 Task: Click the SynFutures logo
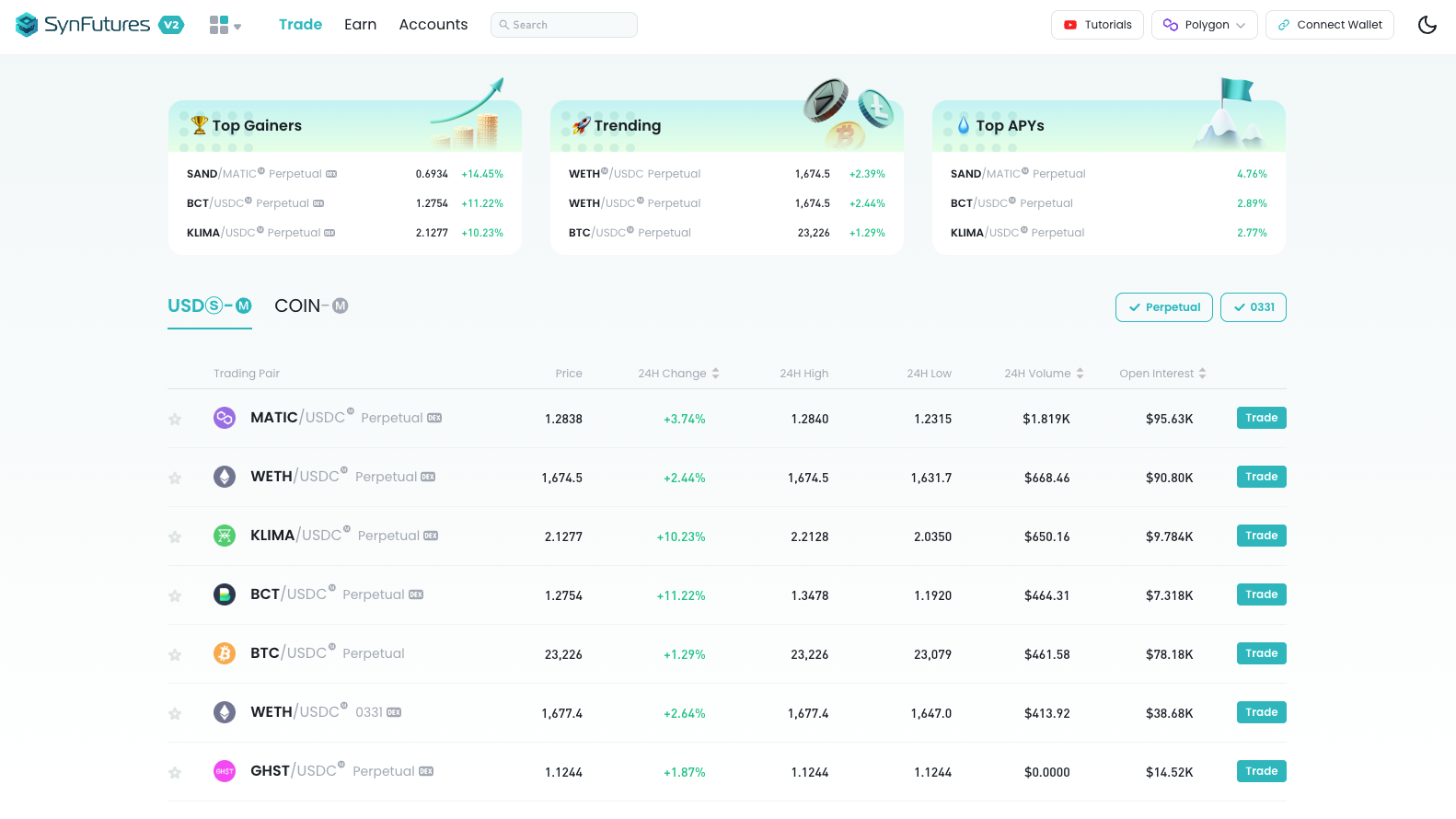pos(83,25)
